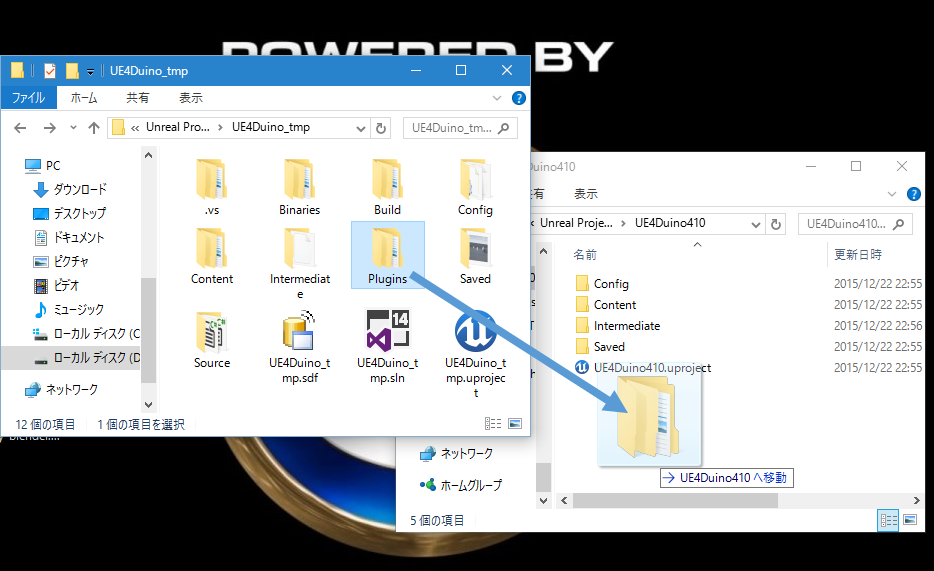934x571 pixels.
Task: Open the Customize Quick Access Toolbar arrow
Action: (90, 72)
